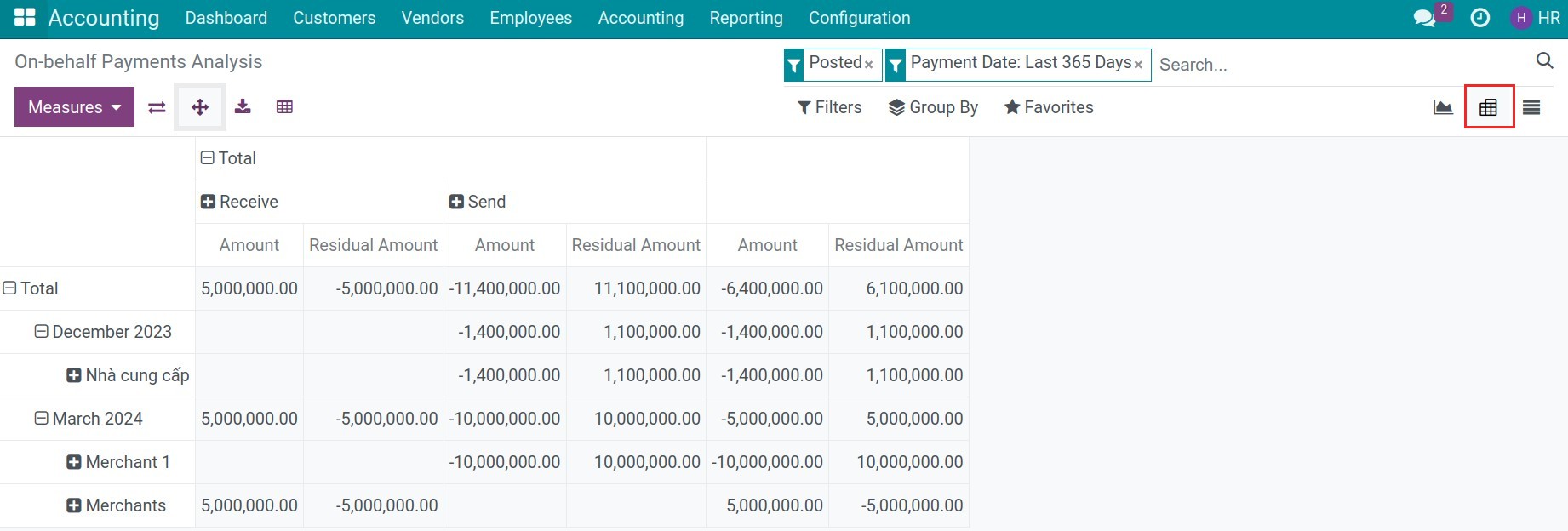Open the Dashboard menu
The height and width of the screenshot is (531, 1568).
tap(226, 18)
